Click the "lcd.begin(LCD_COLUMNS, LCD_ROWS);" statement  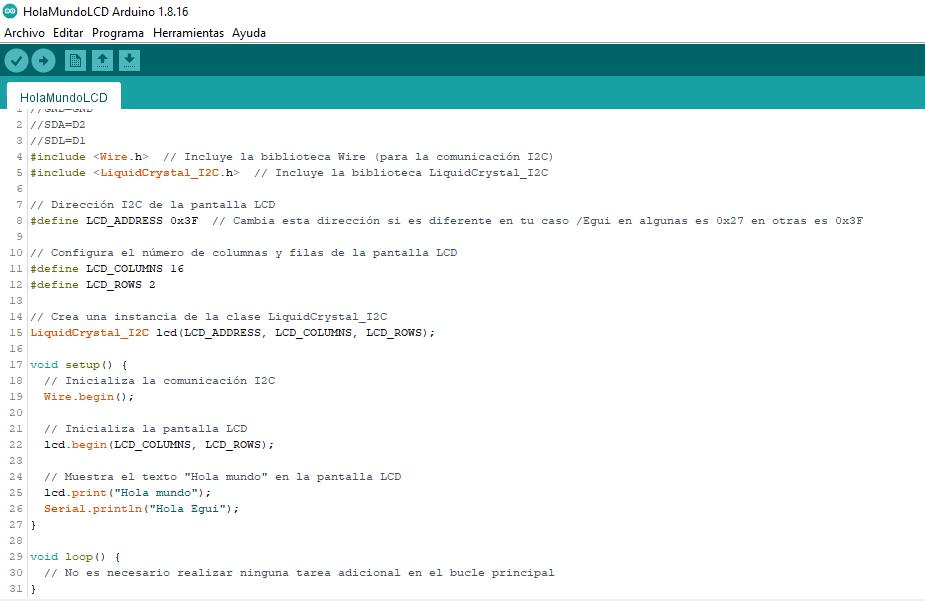click(159, 445)
